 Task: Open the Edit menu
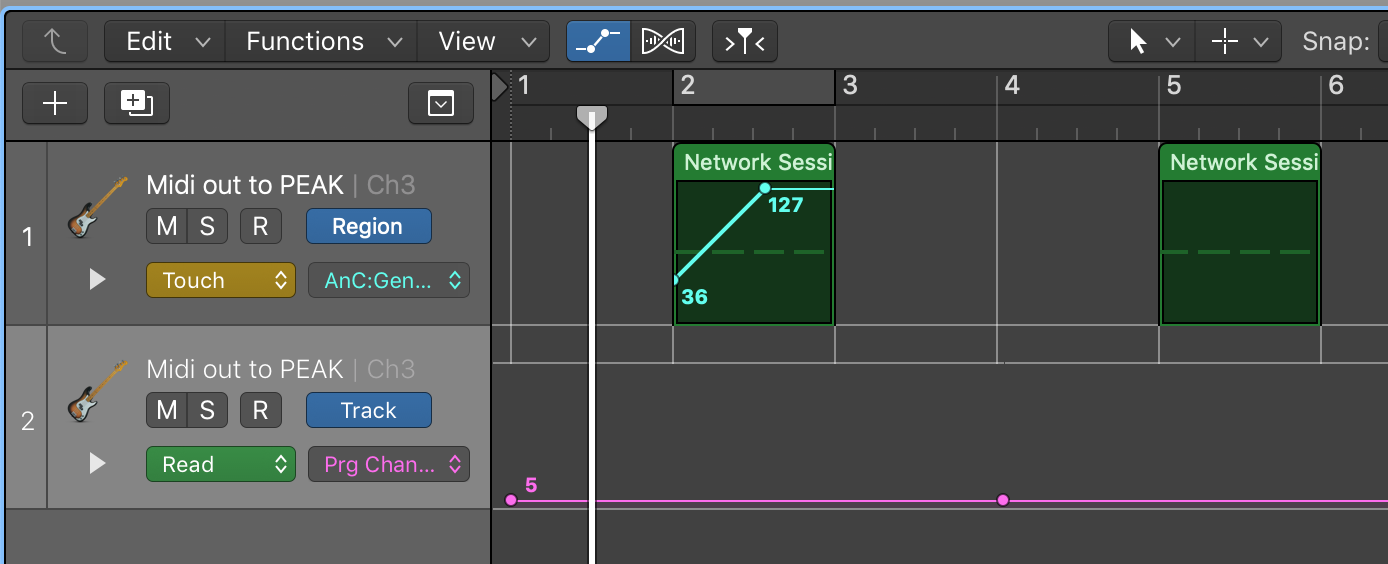164,41
